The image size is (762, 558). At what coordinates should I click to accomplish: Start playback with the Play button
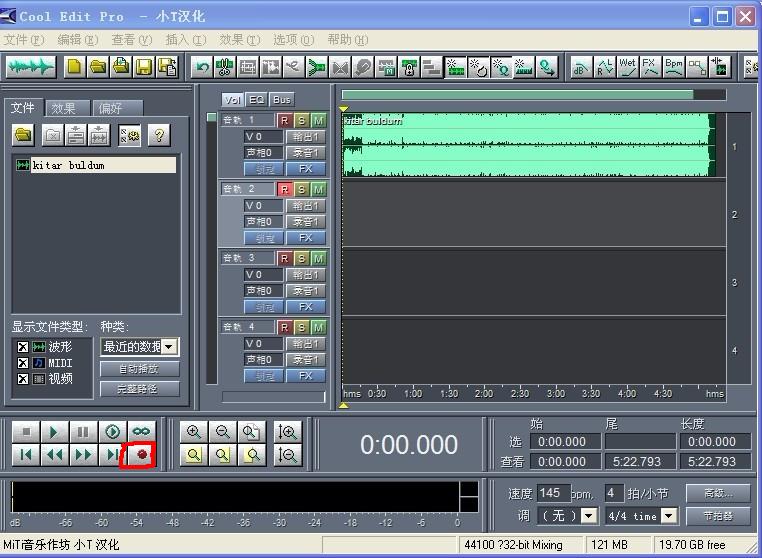tap(54, 431)
